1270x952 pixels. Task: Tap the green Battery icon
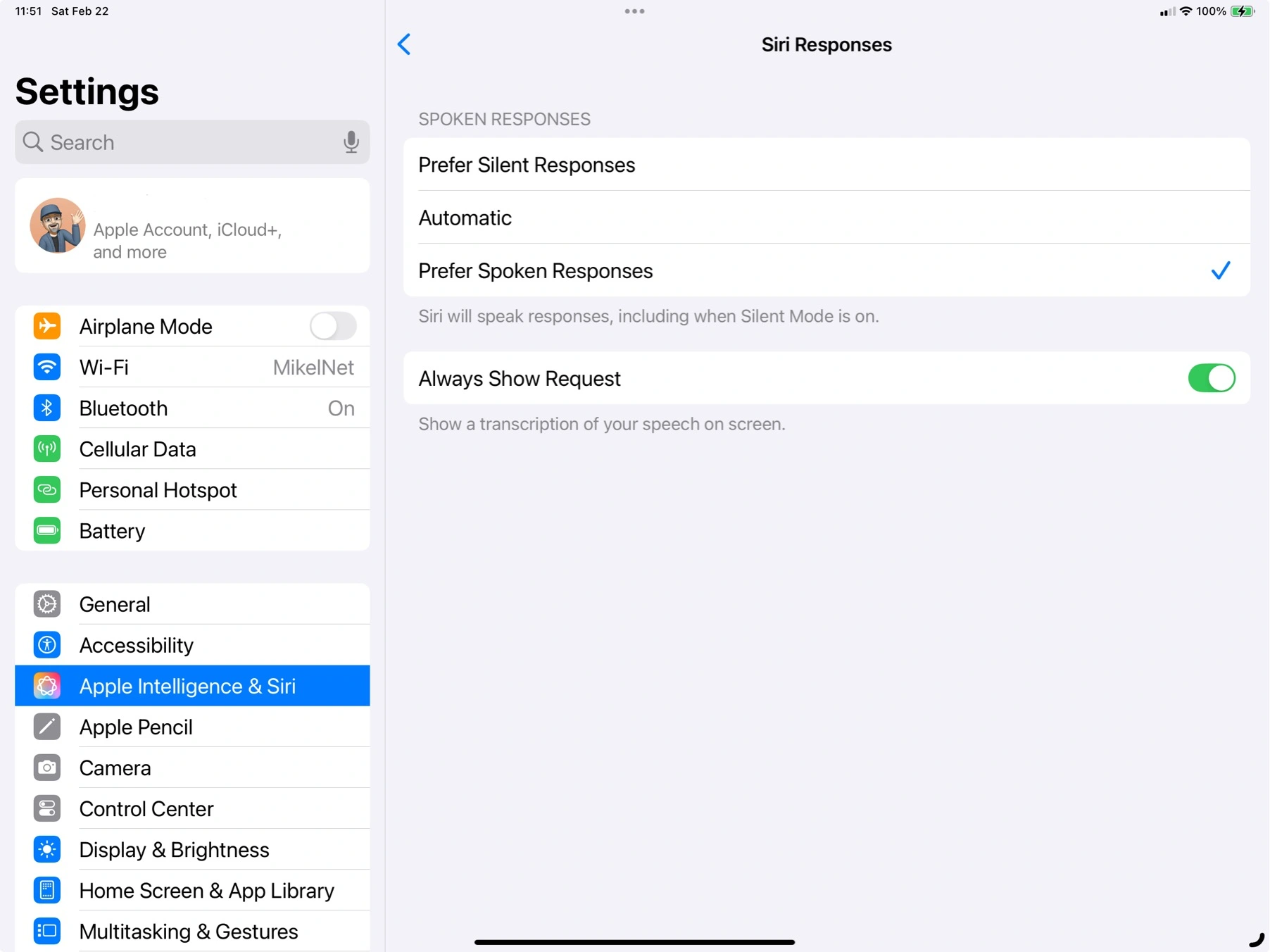pos(47,531)
